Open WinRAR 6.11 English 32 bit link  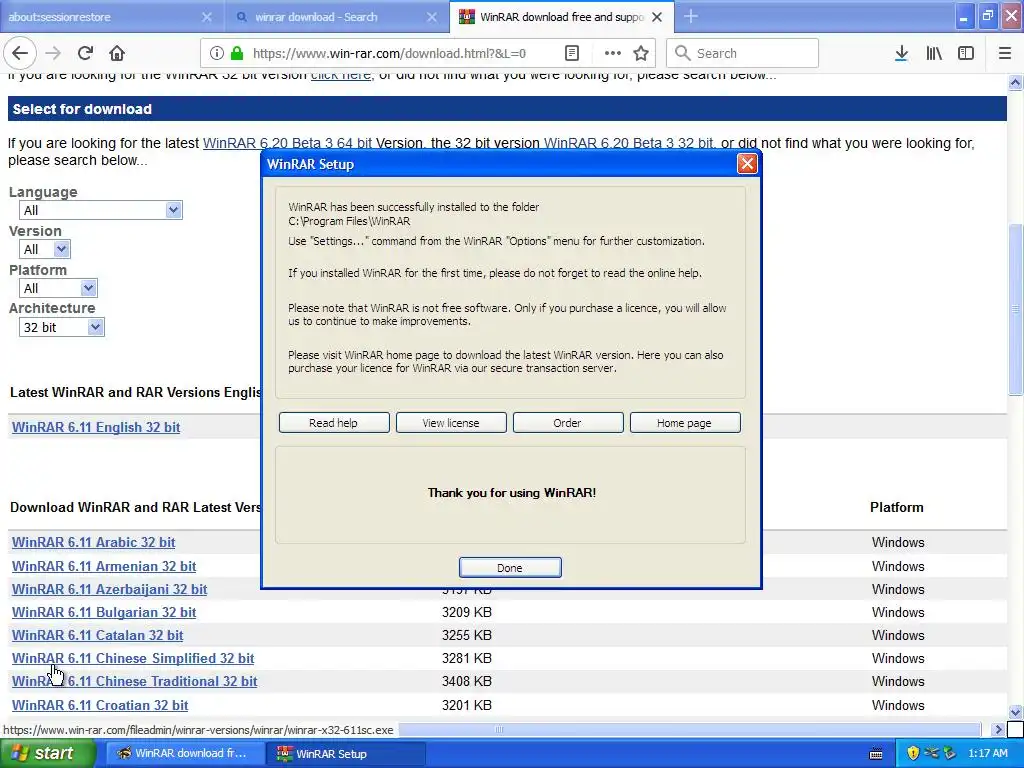96,427
